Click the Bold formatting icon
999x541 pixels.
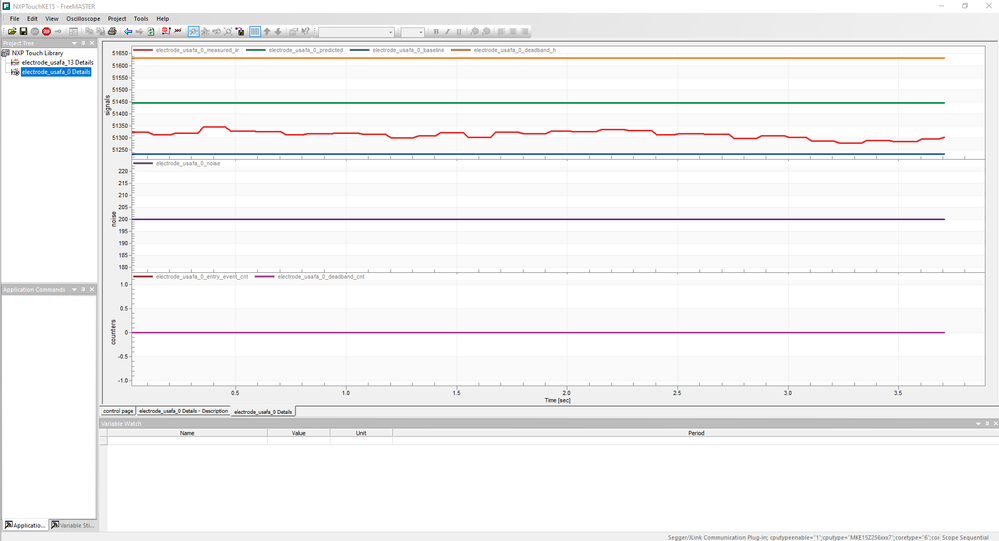[436, 31]
